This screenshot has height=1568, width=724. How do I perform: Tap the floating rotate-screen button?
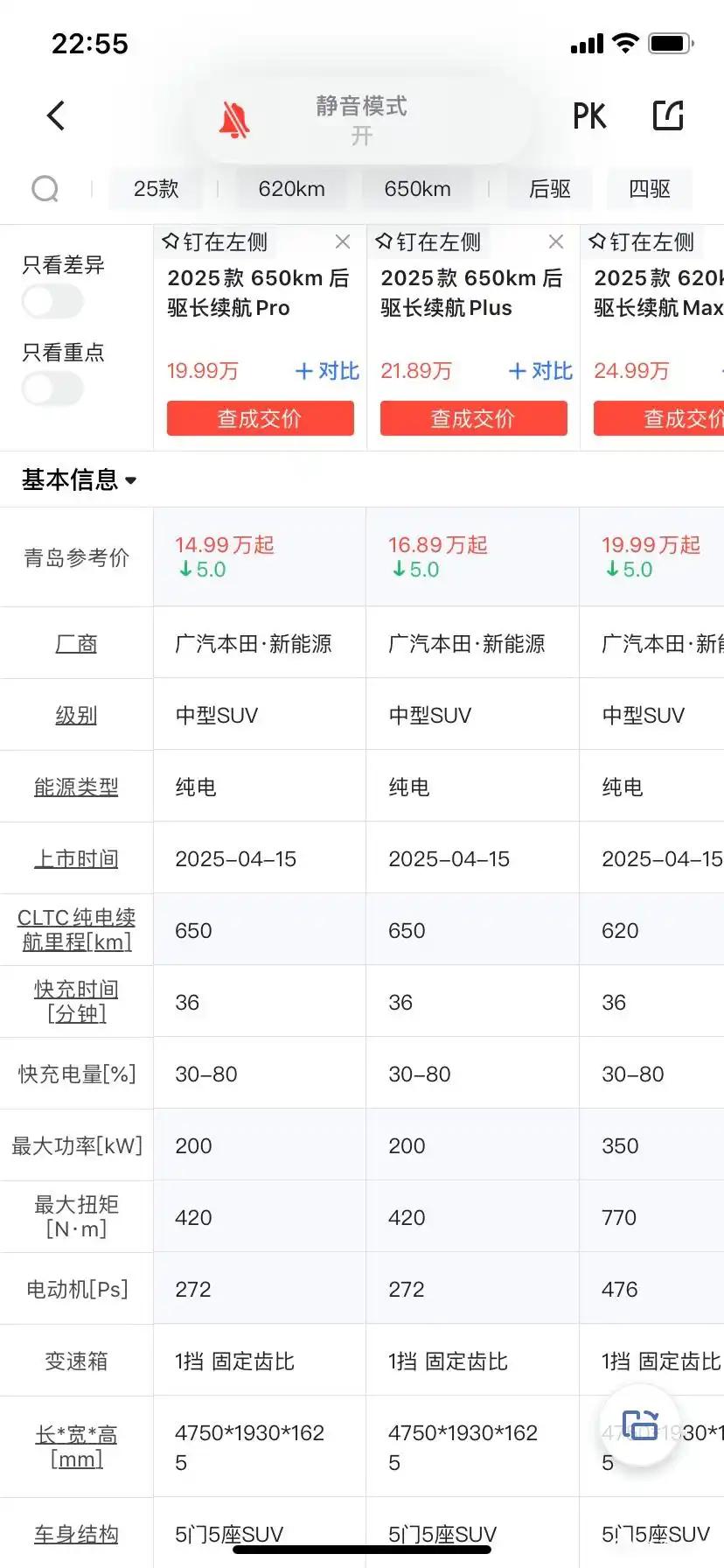coord(640,1425)
